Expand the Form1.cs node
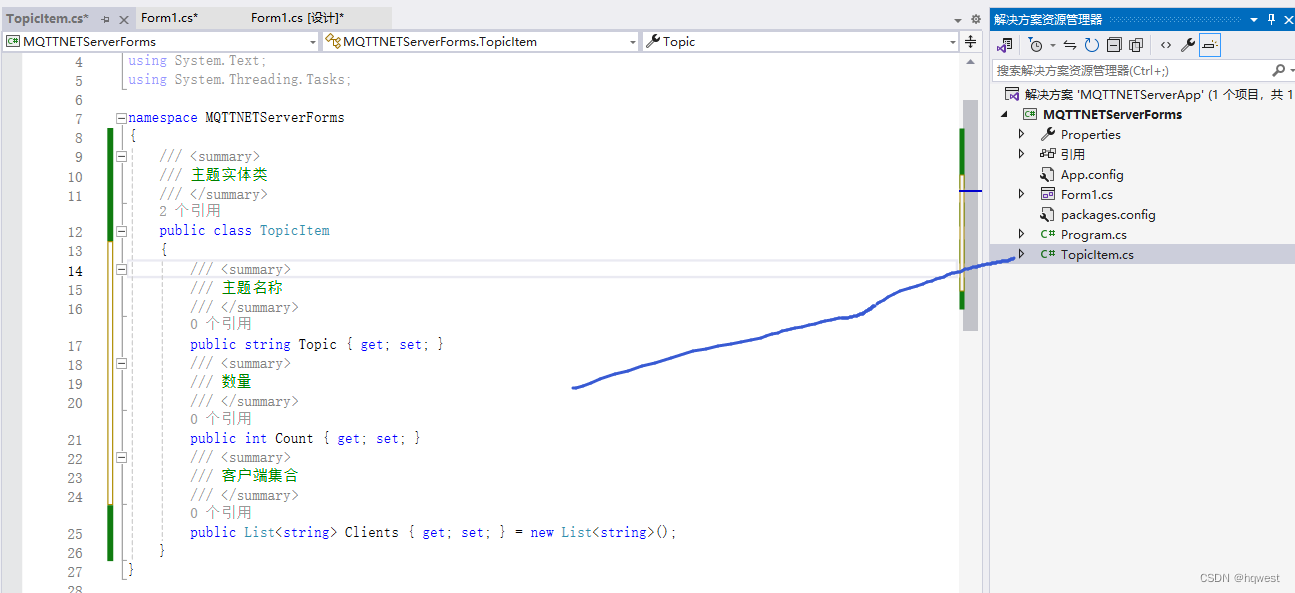The width and height of the screenshot is (1295, 593). point(1021,194)
